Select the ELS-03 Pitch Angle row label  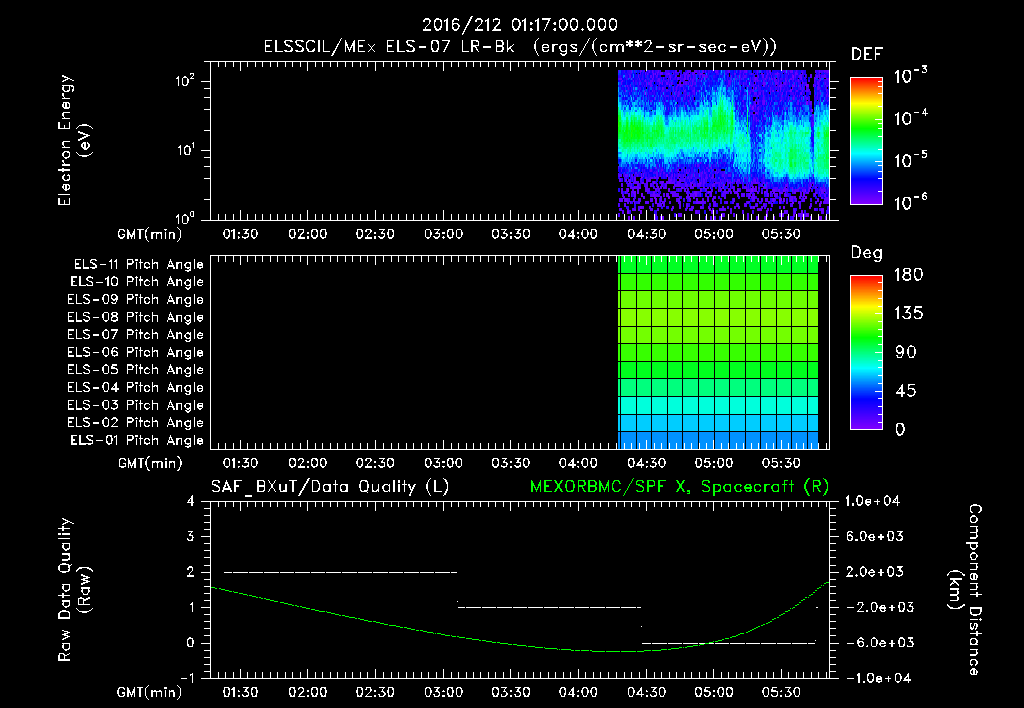tap(135, 405)
